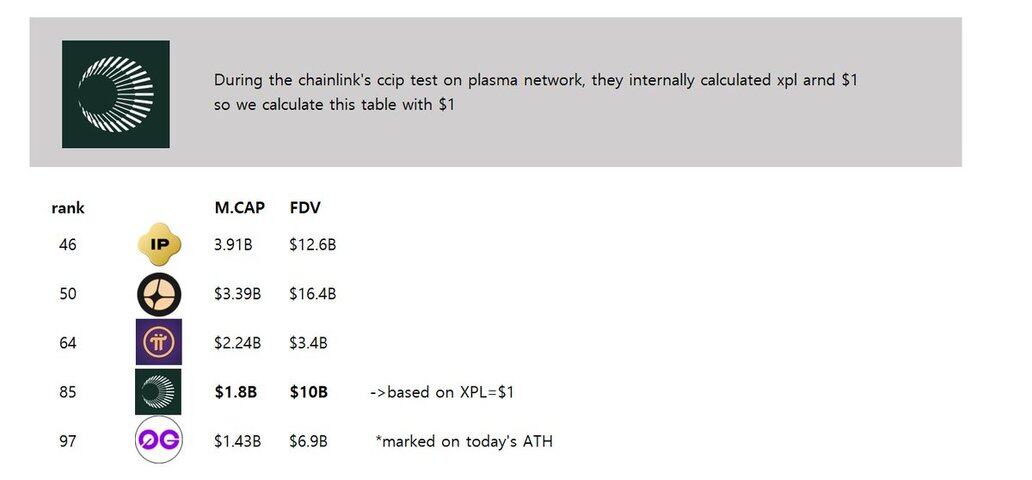Click the M.CAP column header
Viewport: 1032px width, 480px height.
pos(240,208)
